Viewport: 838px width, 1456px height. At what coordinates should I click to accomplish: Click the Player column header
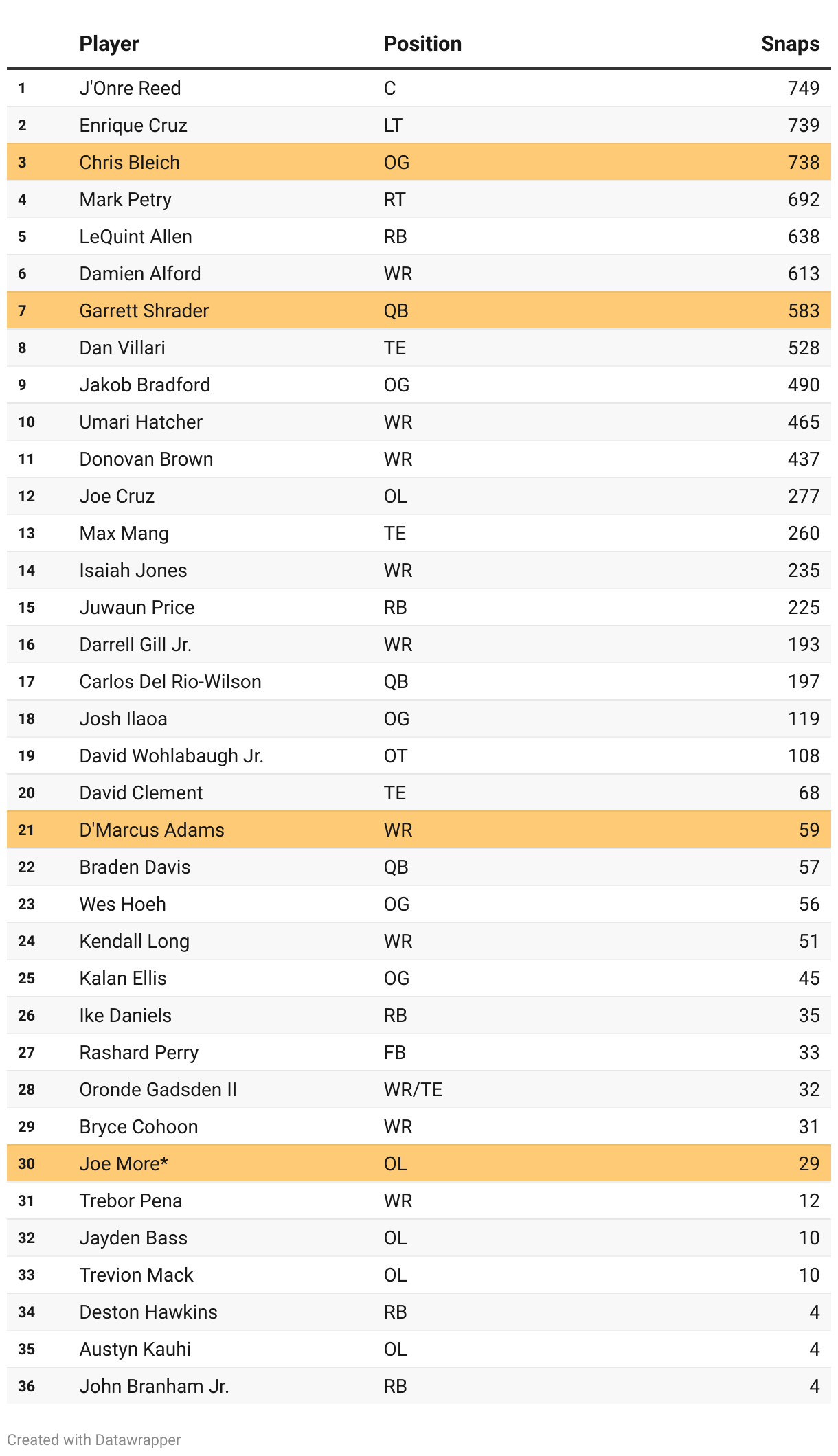[109, 44]
